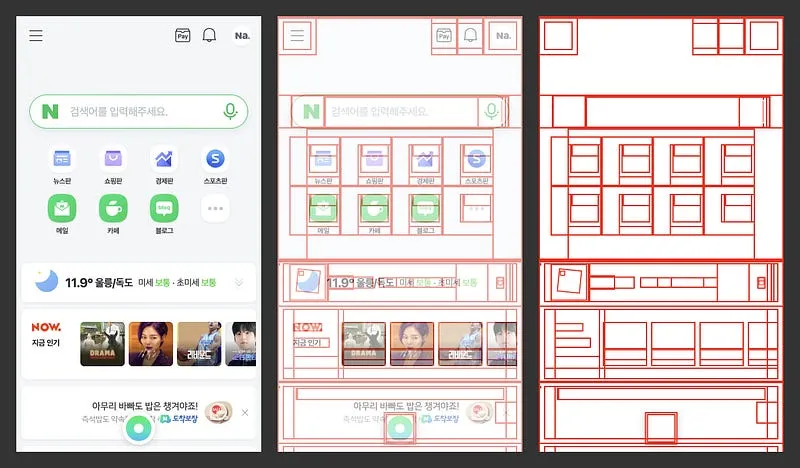
Task: Focus the search field in the red-outlined overlay screen
Action: (x=402, y=111)
